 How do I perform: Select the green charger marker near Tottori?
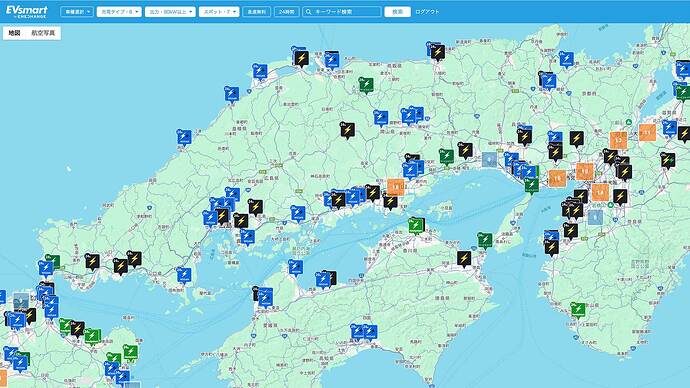point(366,85)
